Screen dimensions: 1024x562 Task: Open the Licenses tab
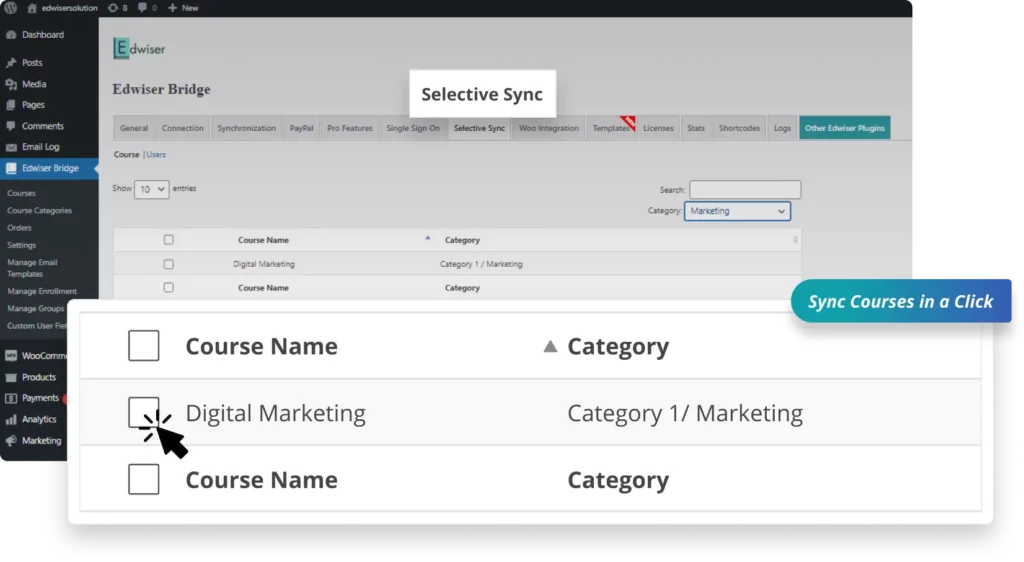(658, 128)
